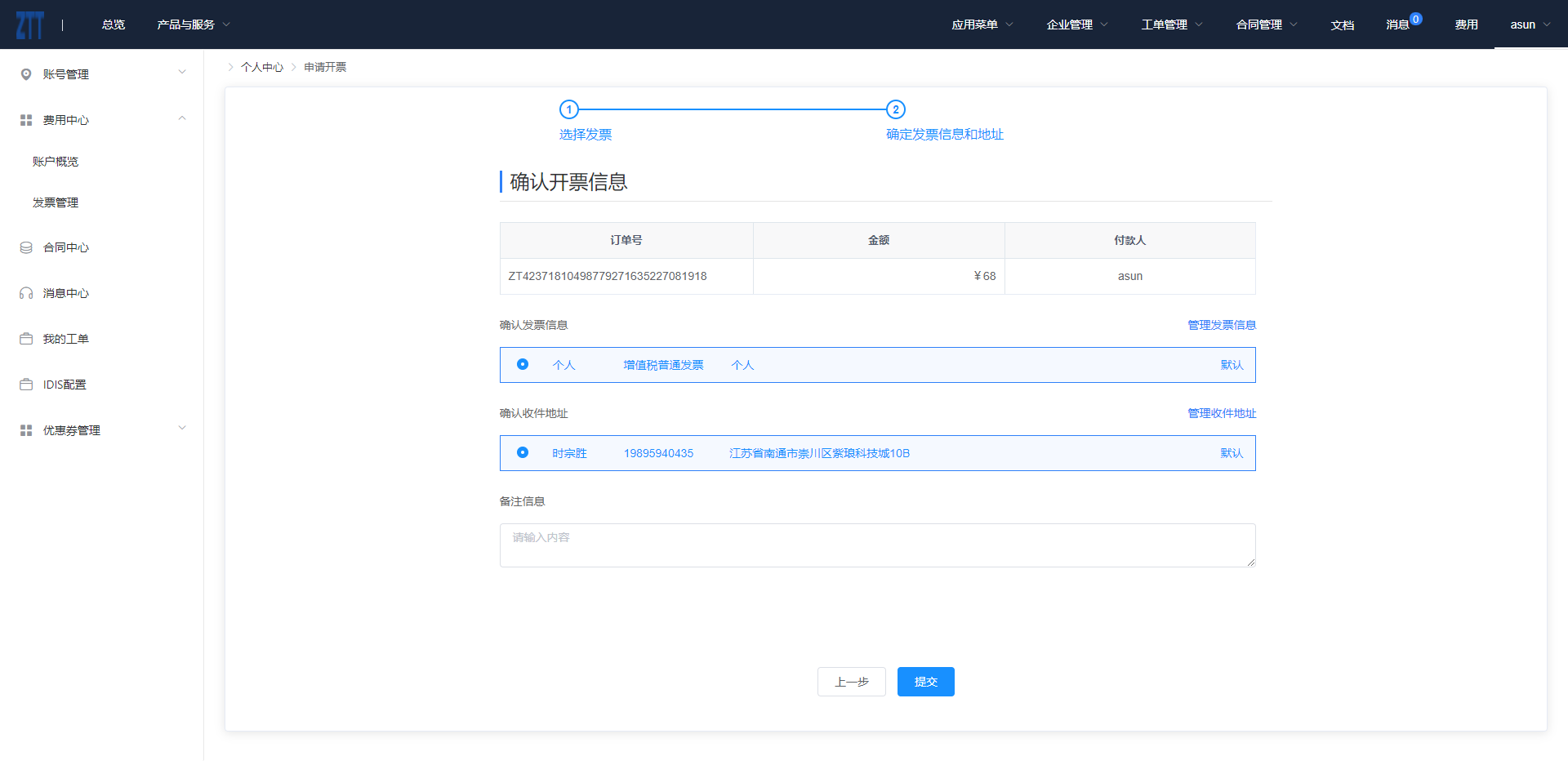
Task: Click the 优惠券管理 grid icon
Action: [x=26, y=430]
